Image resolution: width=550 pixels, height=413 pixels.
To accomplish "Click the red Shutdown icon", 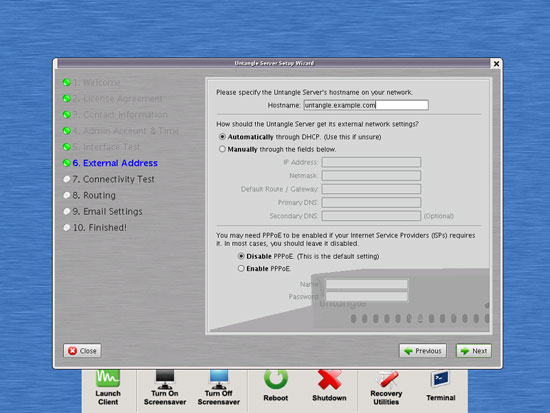I will (x=329, y=379).
